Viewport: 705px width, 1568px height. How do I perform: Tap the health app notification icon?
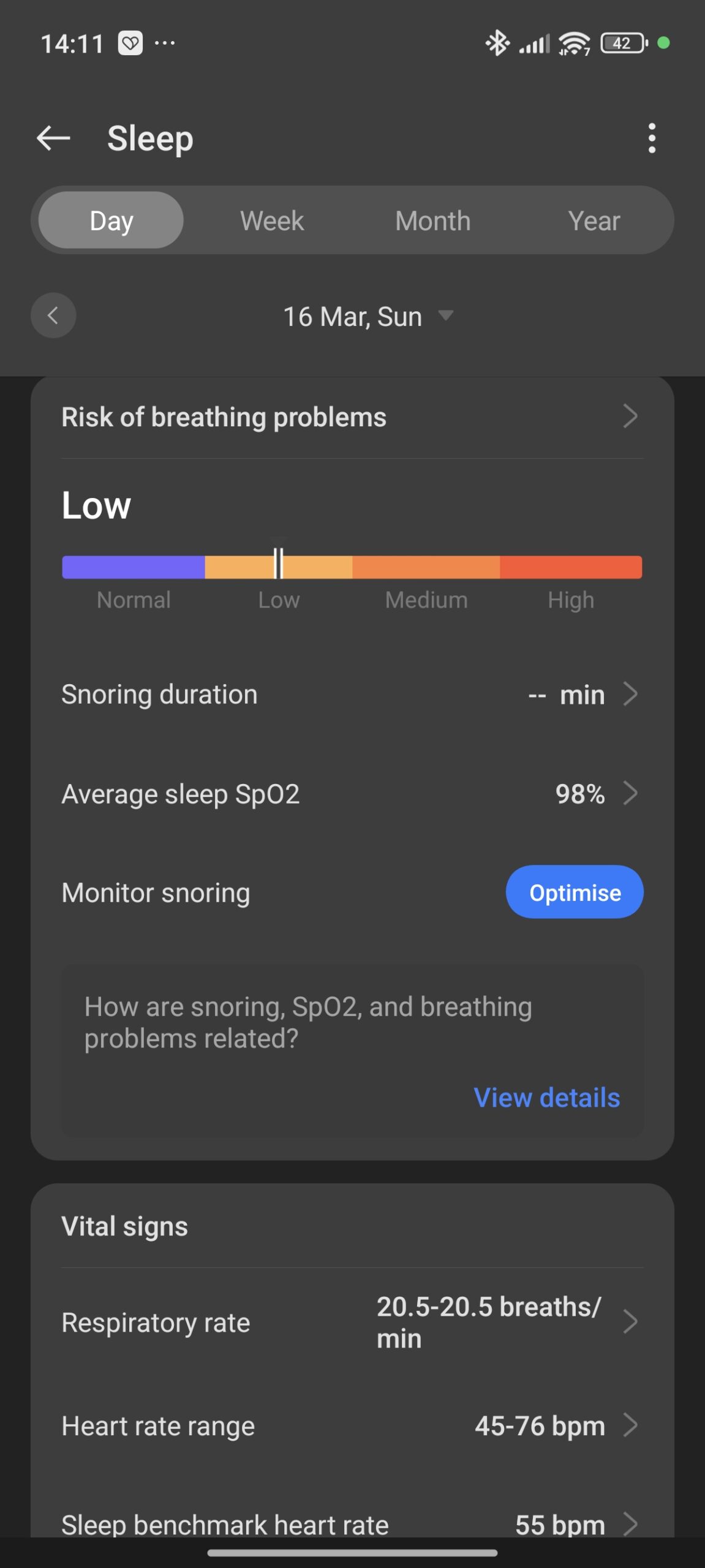point(130,43)
